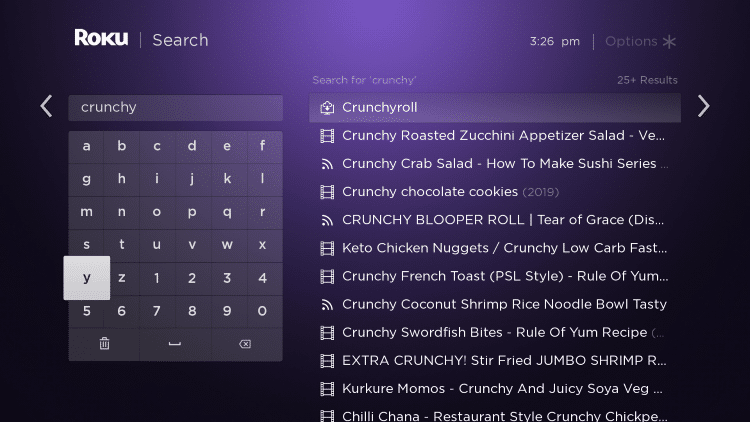Click feed icon beside CRUNCHY BLOOPER ROLL
The width and height of the screenshot is (750, 422).
click(327, 220)
